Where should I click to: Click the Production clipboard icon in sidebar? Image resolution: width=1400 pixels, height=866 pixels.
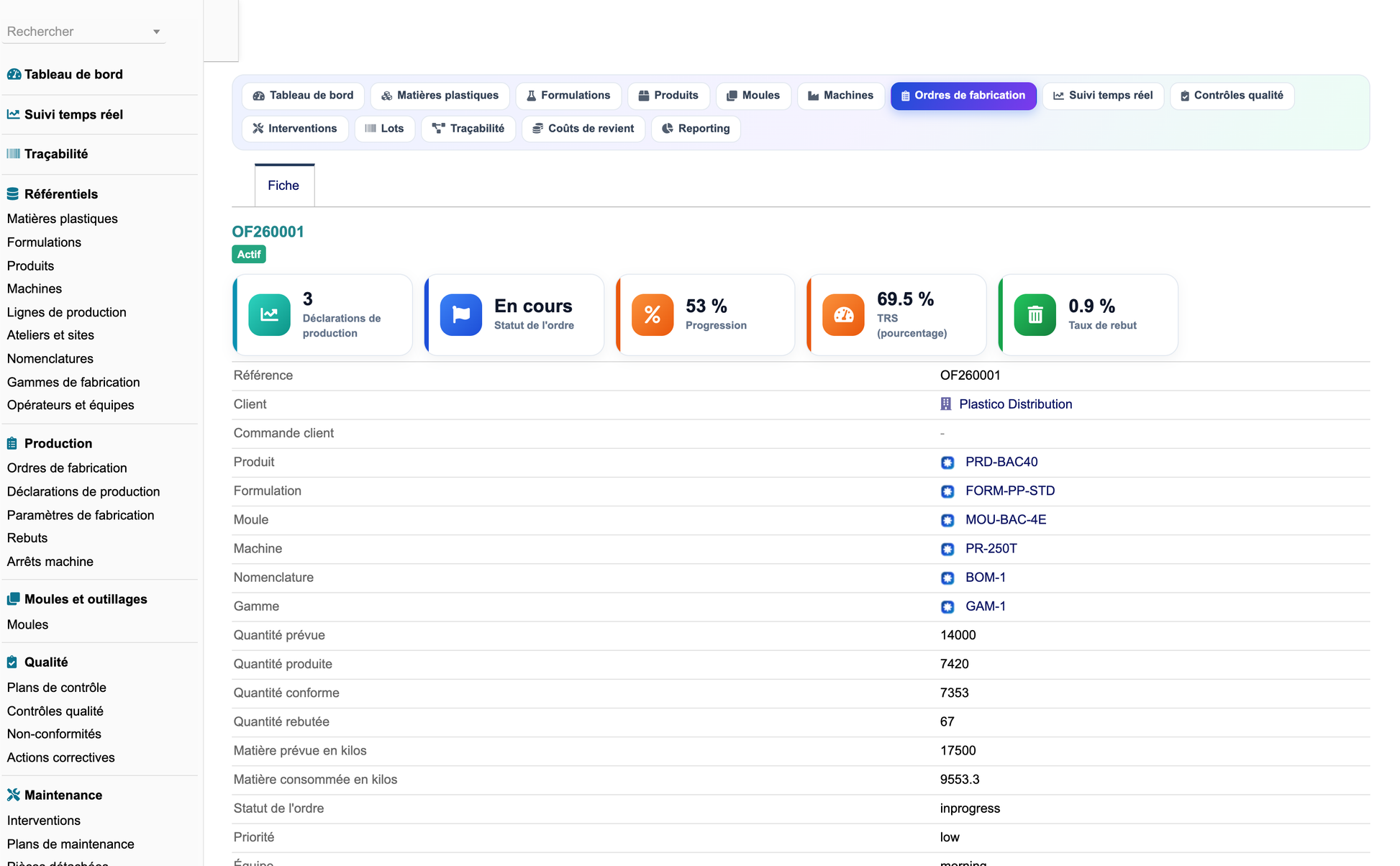tap(12, 443)
